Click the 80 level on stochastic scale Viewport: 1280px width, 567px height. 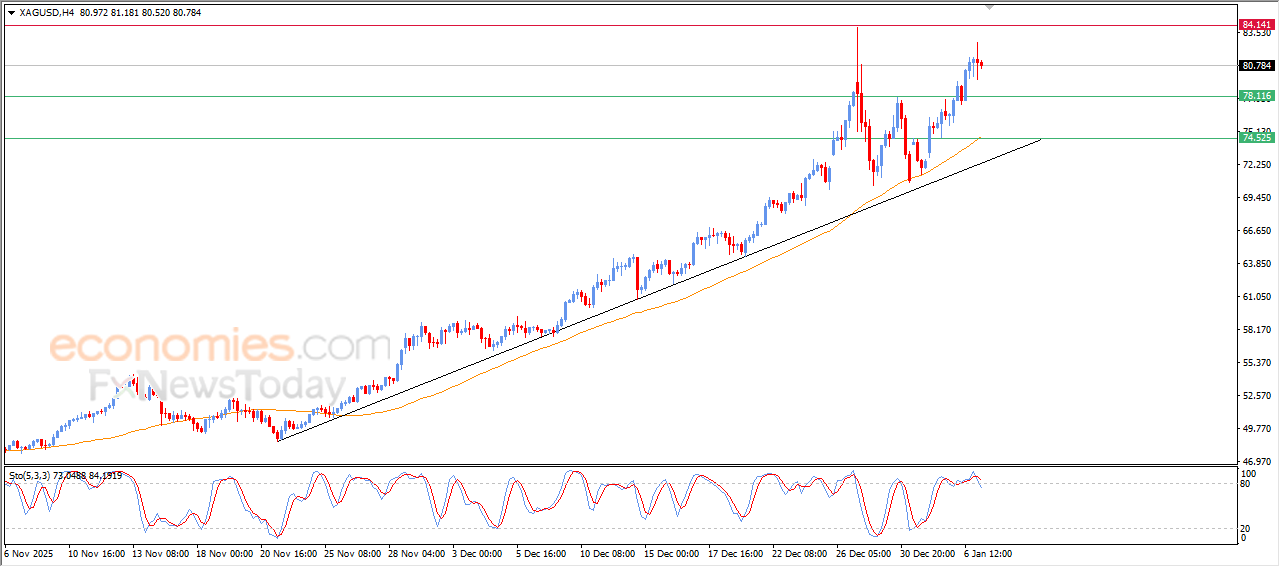point(1246,484)
